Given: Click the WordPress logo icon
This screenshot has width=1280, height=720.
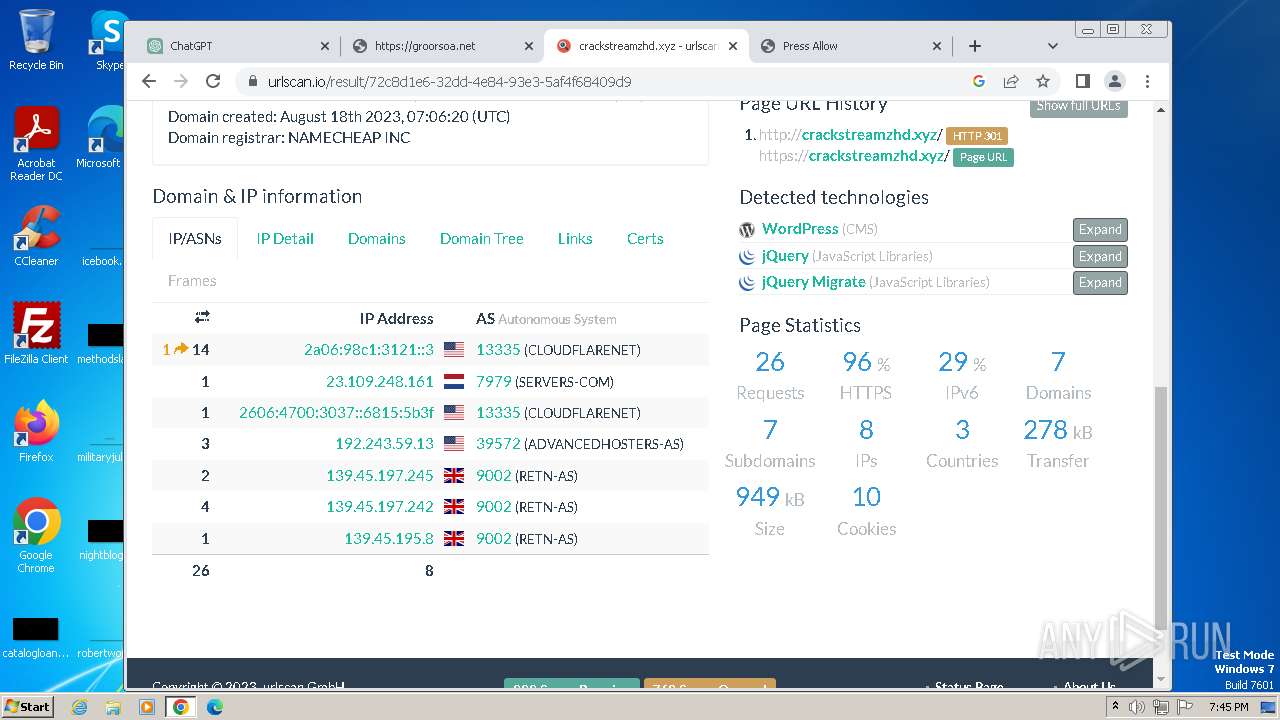Looking at the screenshot, I should [747, 230].
